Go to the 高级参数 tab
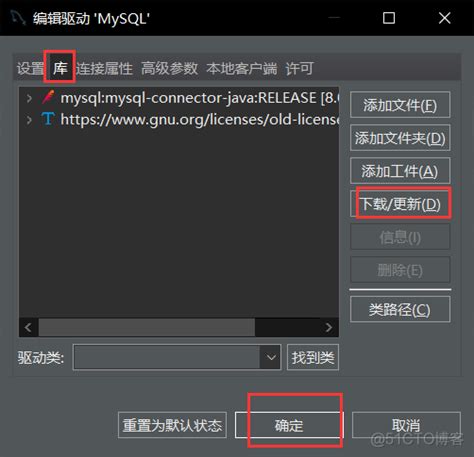 169,68
